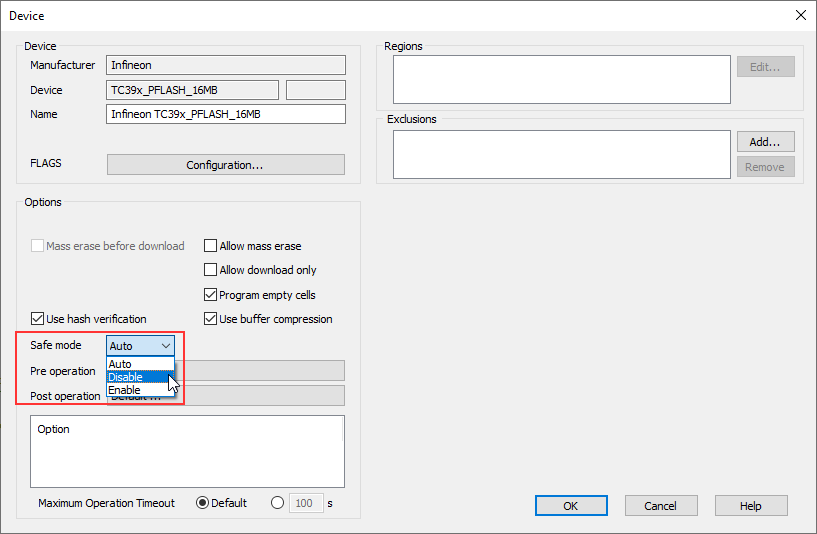The width and height of the screenshot is (817, 534).
Task: Toggle Use buffer compression checkbox
Action: coord(211,319)
